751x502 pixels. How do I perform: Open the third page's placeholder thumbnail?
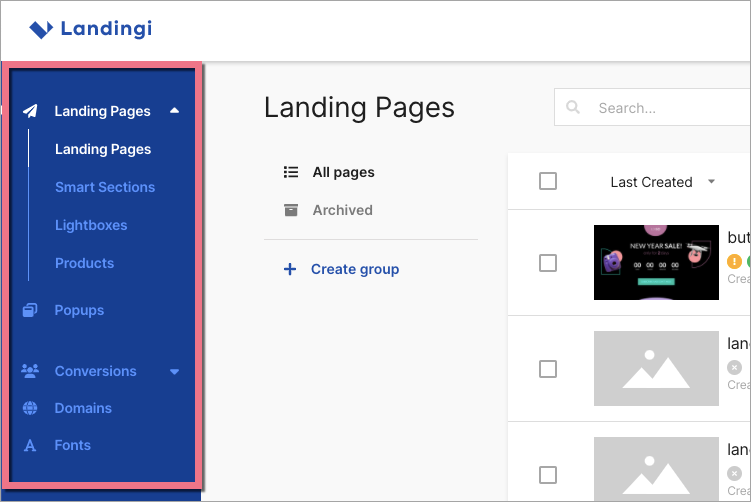click(656, 469)
